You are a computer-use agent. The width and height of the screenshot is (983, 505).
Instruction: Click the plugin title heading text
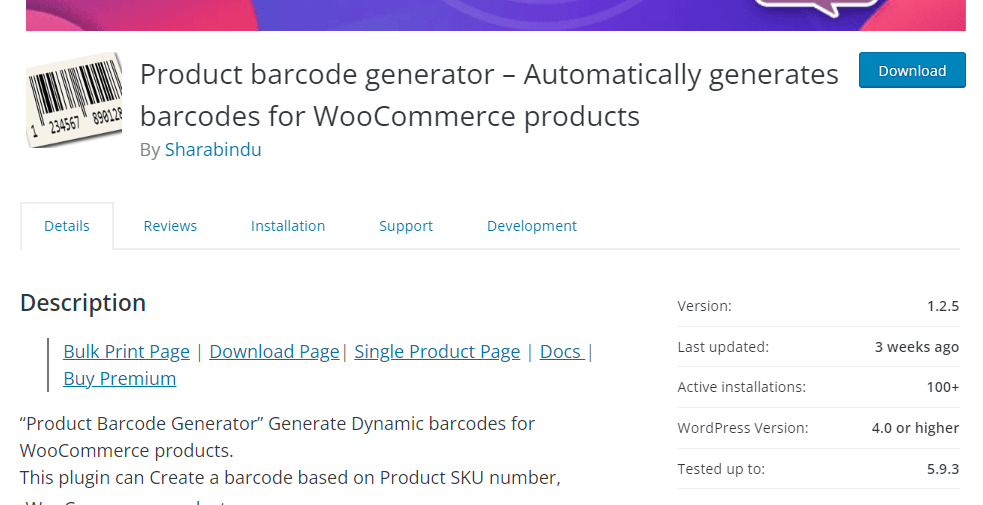(489, 95)
